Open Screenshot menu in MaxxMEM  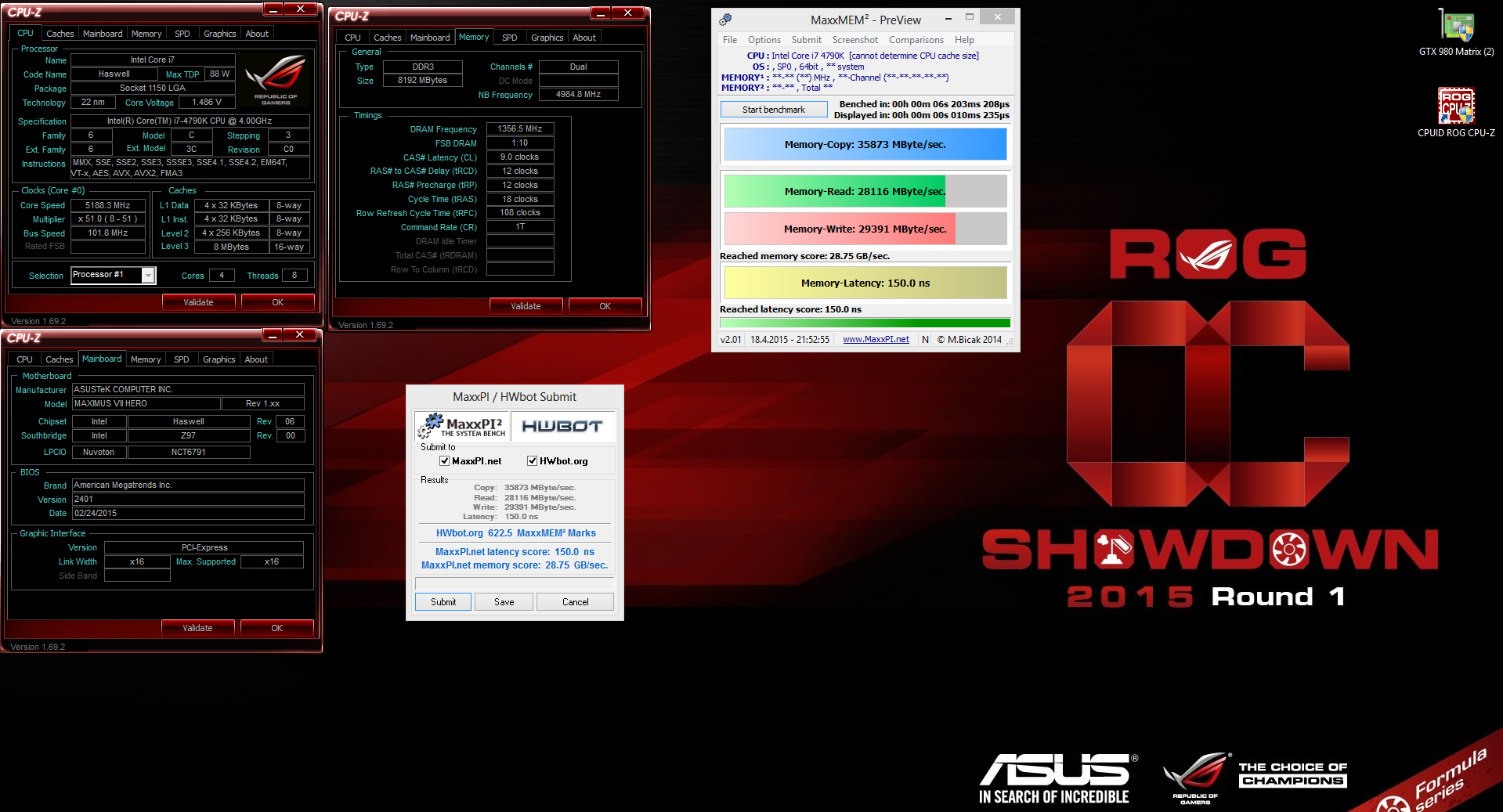point(855,40)
